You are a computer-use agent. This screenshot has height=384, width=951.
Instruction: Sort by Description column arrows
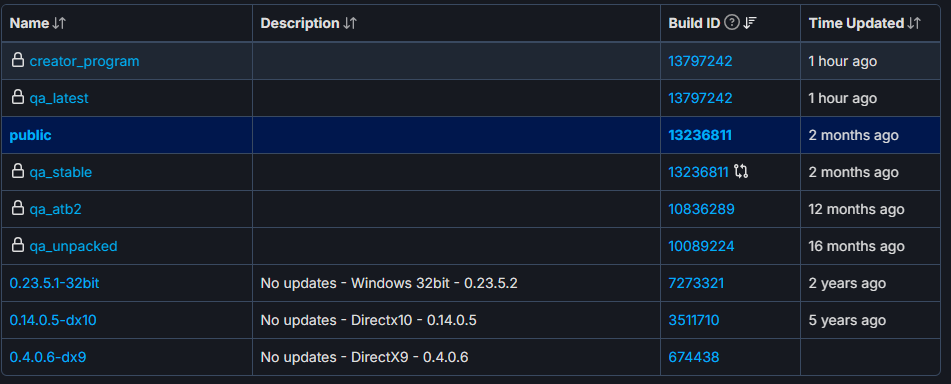(350, 24)
